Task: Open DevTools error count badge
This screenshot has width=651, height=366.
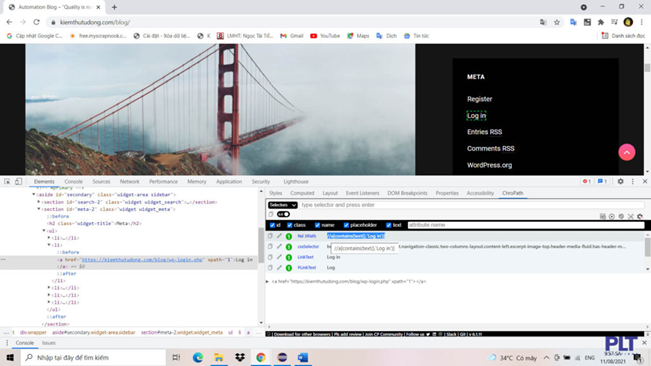Action: (587, 181)
